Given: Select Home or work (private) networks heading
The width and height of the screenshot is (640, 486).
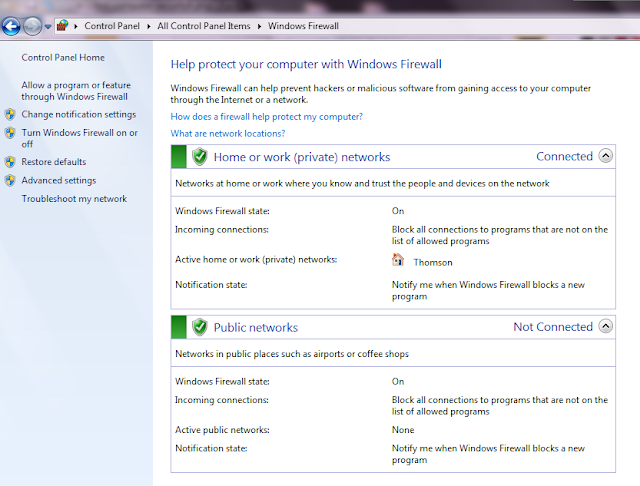Looking at the screenshot, I should point(302,157).
